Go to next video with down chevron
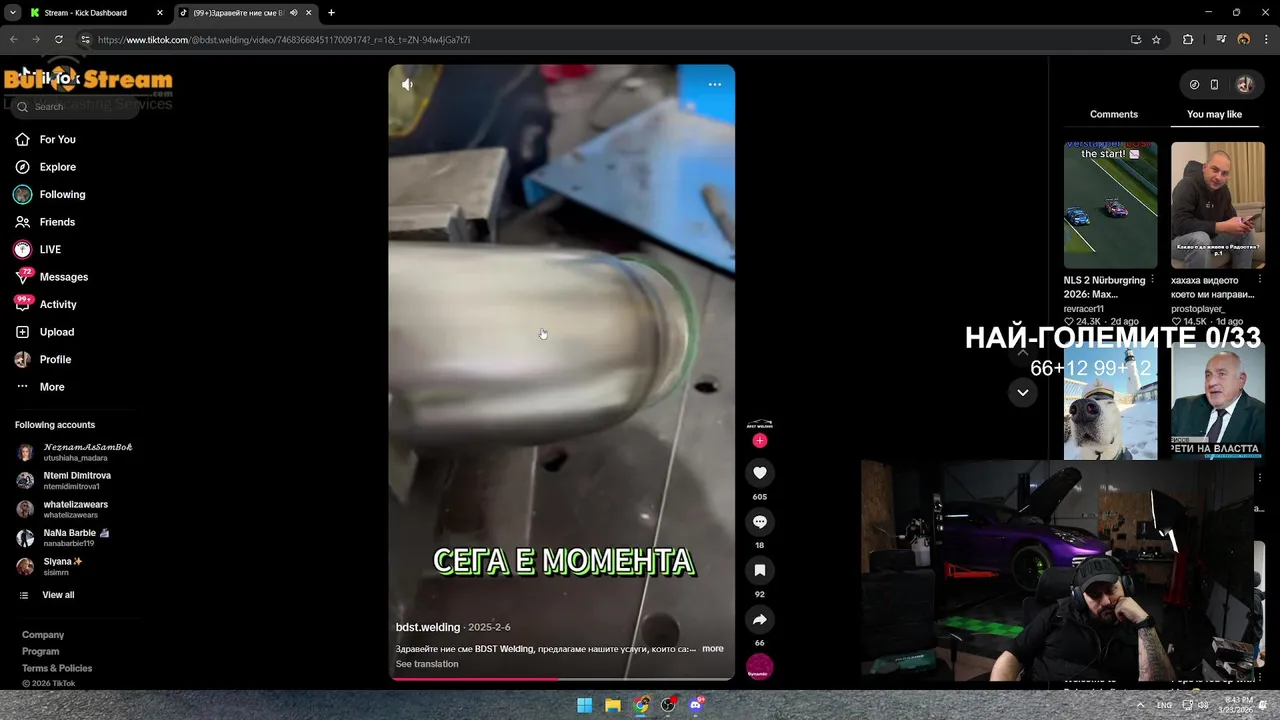Image resolution: width=1280 pixels, height=720 pixels. click(1022, 392)
